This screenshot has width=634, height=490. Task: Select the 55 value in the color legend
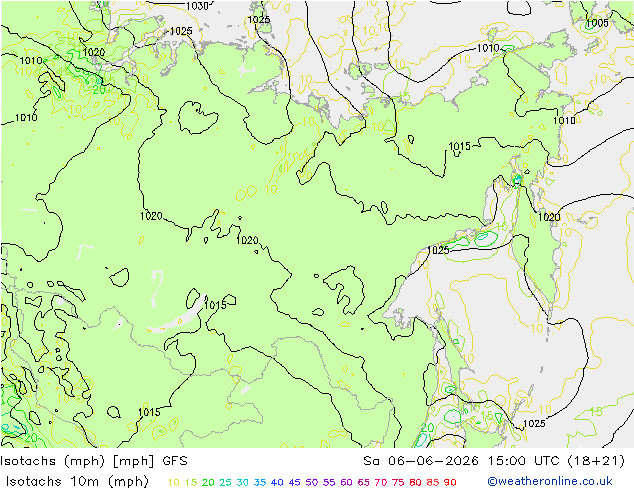329,482
